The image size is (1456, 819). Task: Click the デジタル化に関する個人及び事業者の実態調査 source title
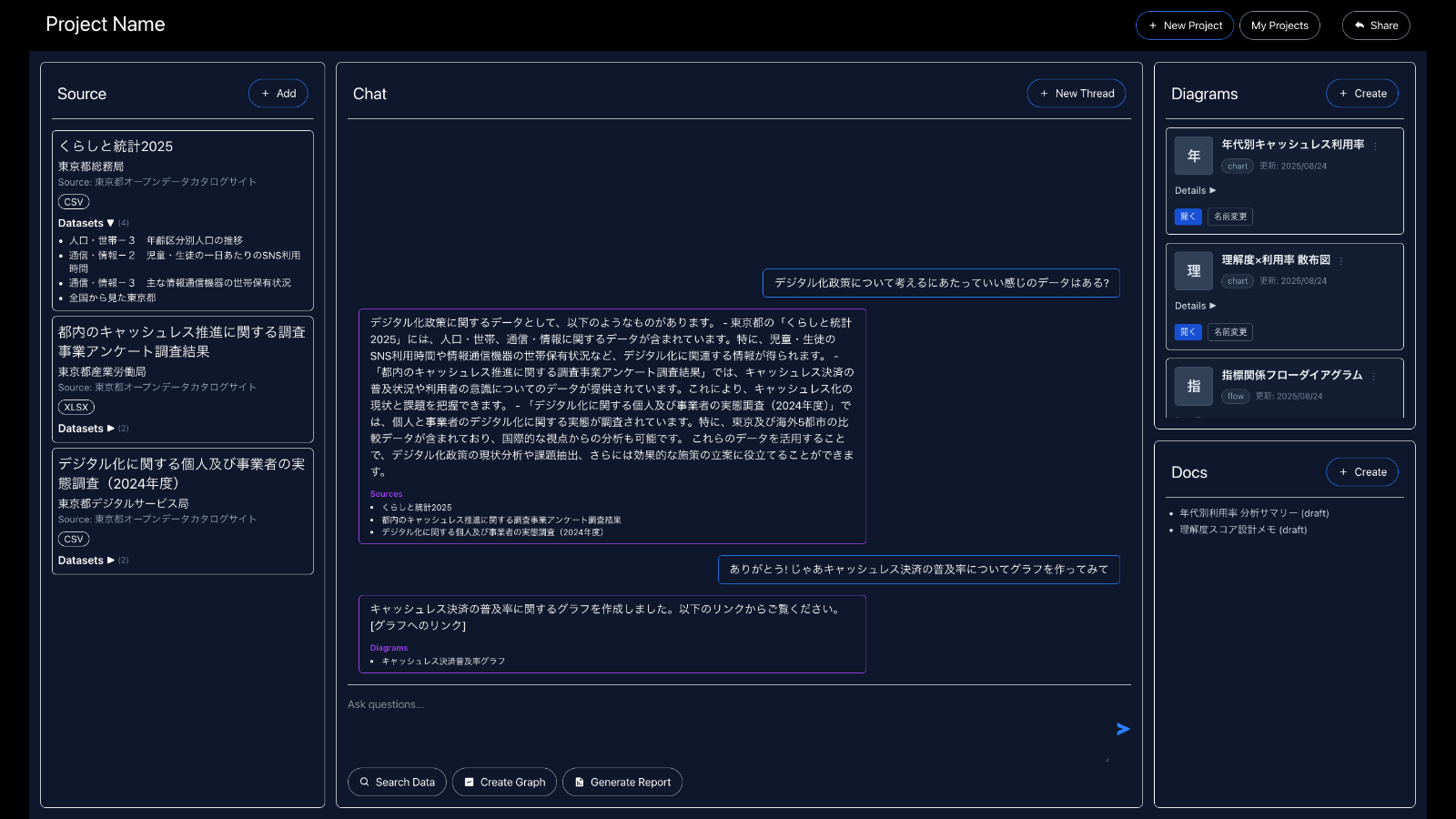pos(182,473)
